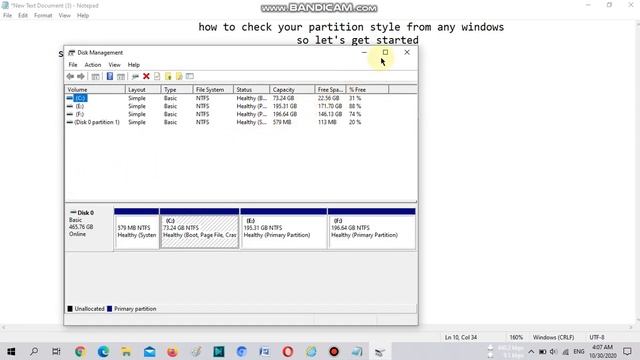Click the Connect/Refresh disk toolbar icon

tap(135, 76)
